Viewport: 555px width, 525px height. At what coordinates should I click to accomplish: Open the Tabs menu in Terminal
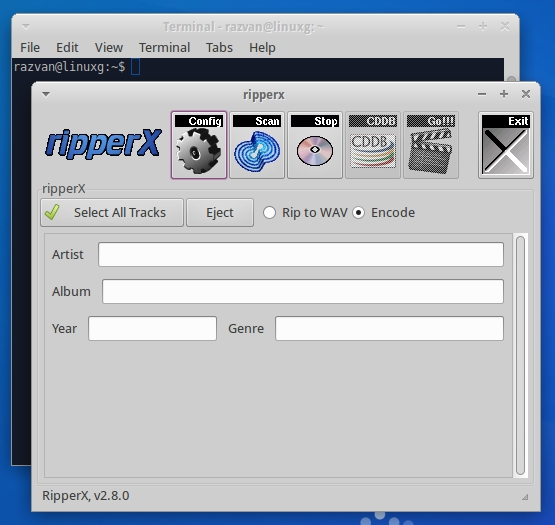pyautogui.click(x=219, y=47)
